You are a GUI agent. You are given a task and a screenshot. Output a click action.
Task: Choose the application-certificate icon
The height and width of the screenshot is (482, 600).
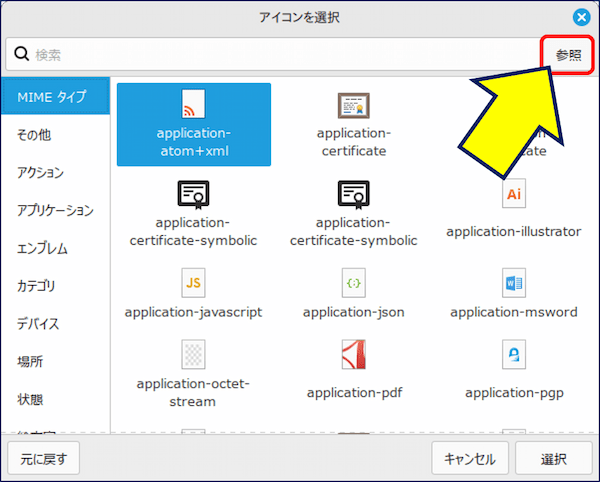[353, 123]
